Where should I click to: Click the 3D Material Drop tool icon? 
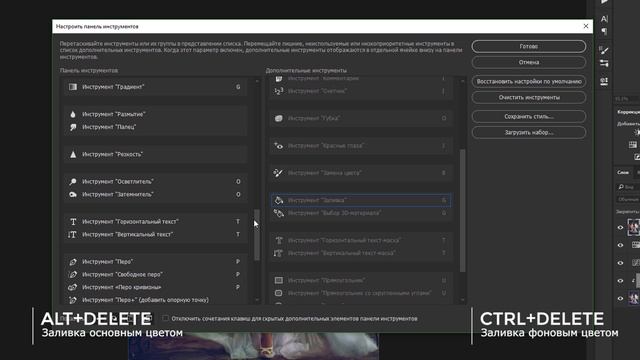click(x=278, y=213)
